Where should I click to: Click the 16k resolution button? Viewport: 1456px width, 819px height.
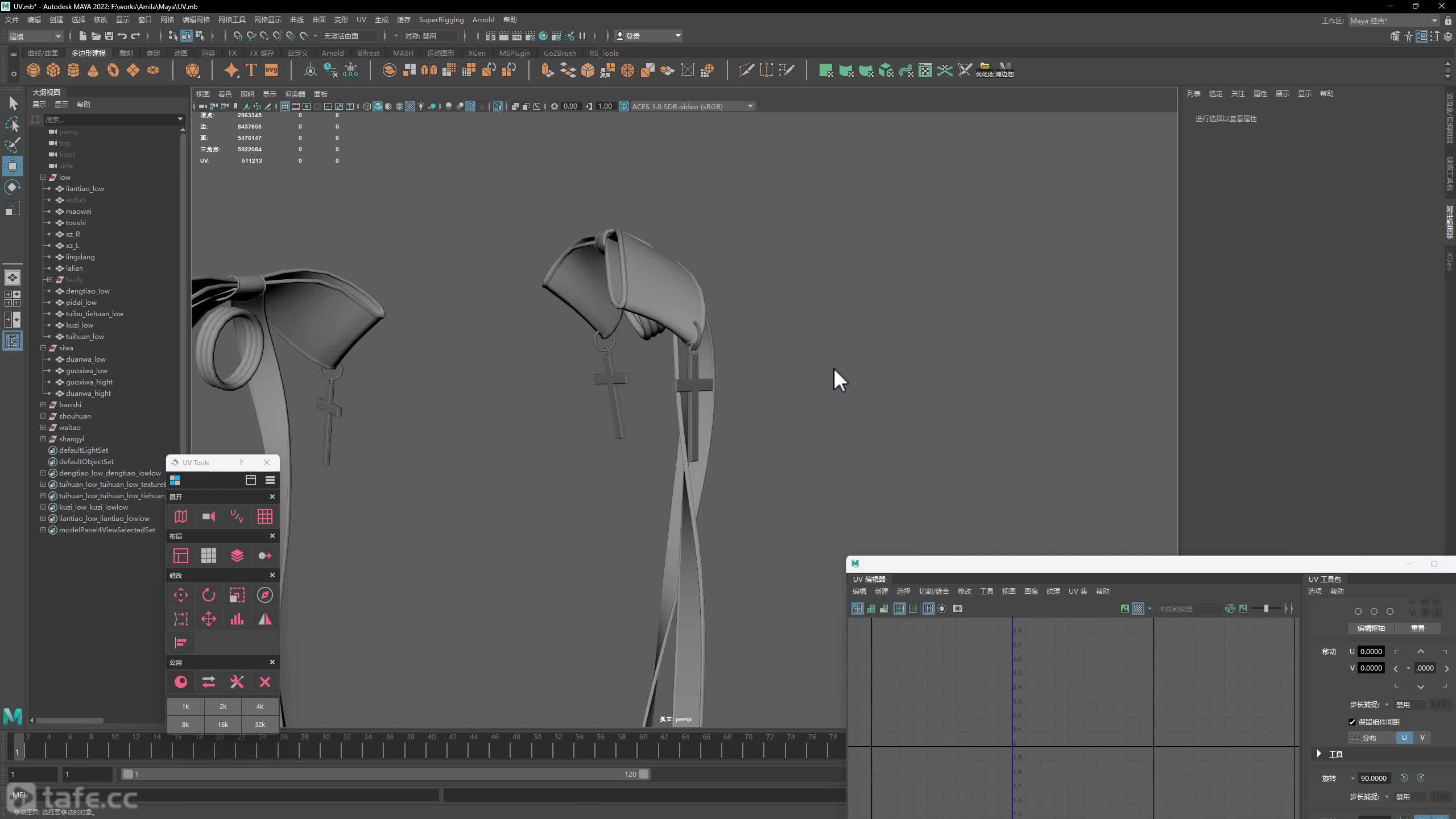(x=223, y=725)
